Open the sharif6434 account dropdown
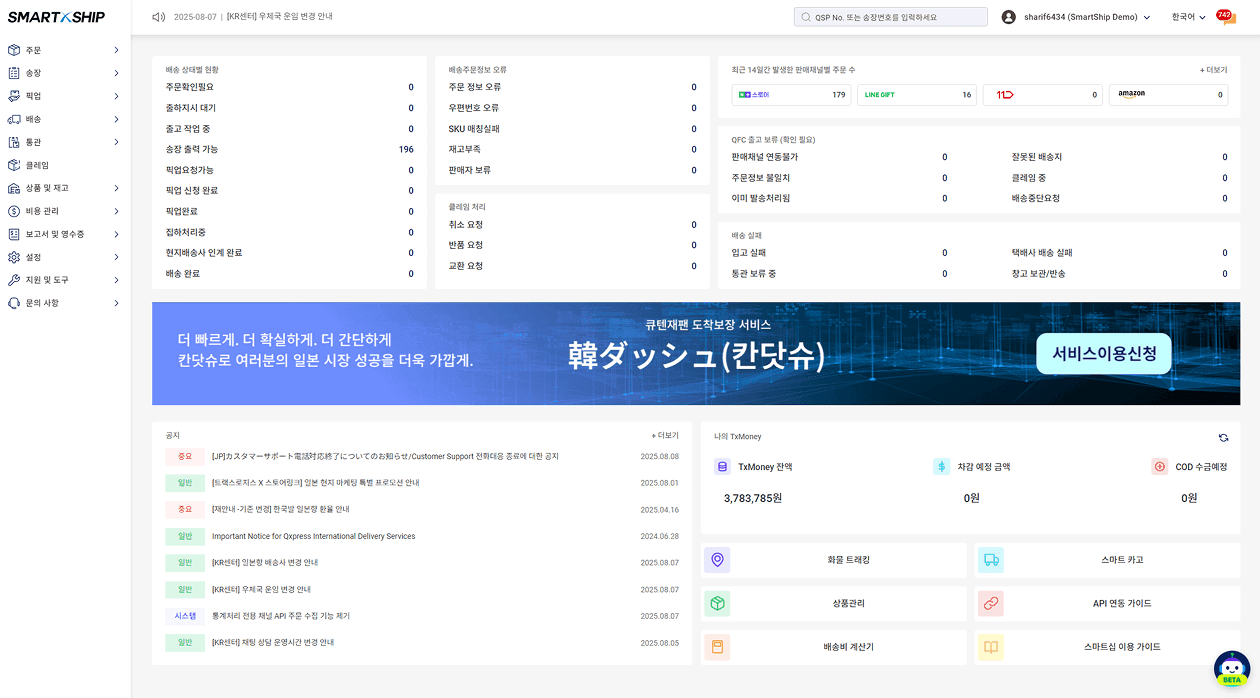This screenshot has height=698, width=1260. point(1076,17)
